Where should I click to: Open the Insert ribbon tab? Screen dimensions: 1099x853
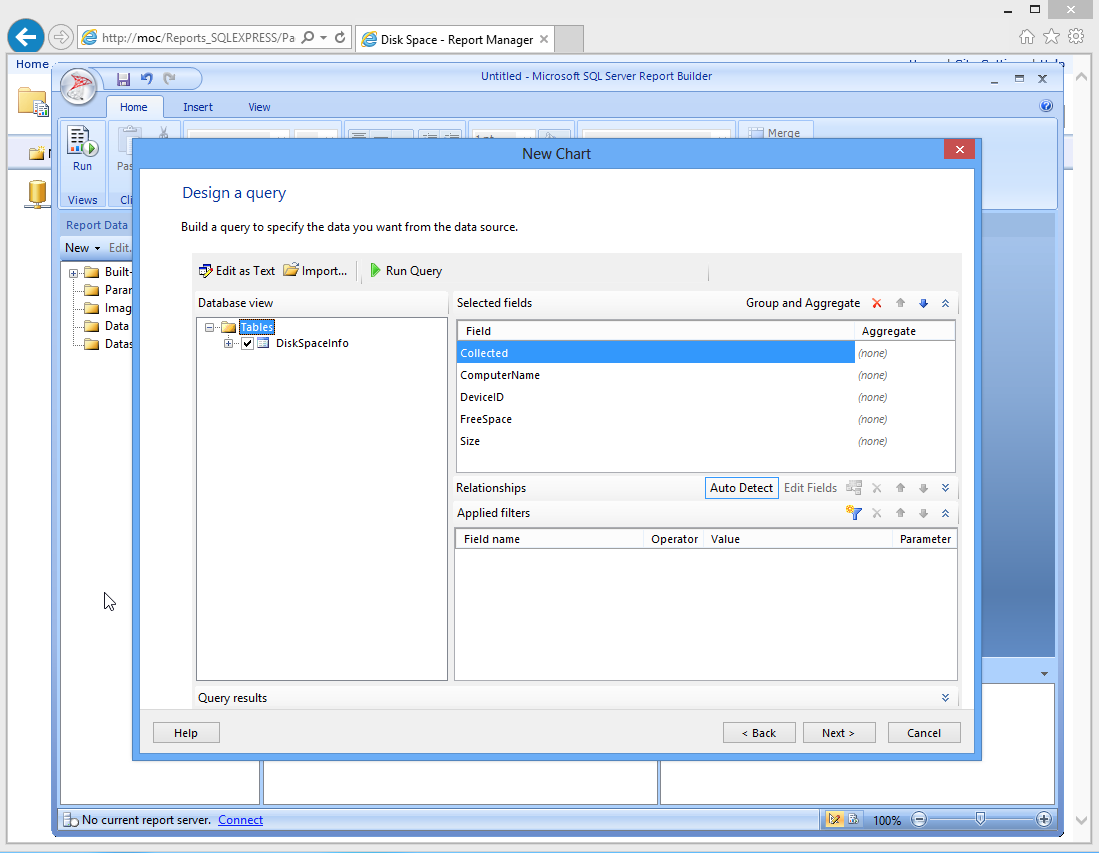pyautogui.click(x=198, y=107)
